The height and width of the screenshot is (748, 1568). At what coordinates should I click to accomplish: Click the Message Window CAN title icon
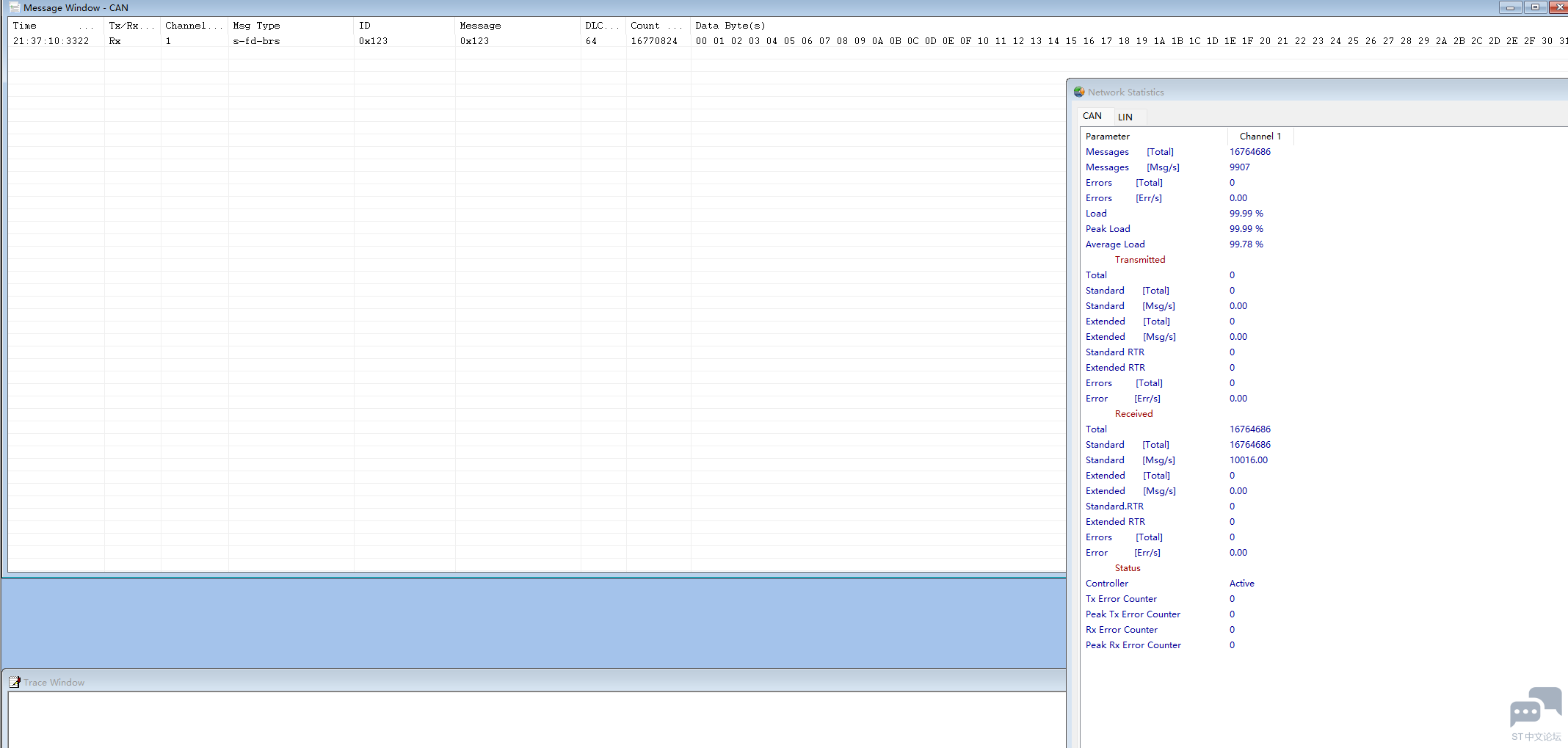coord(14,7)
